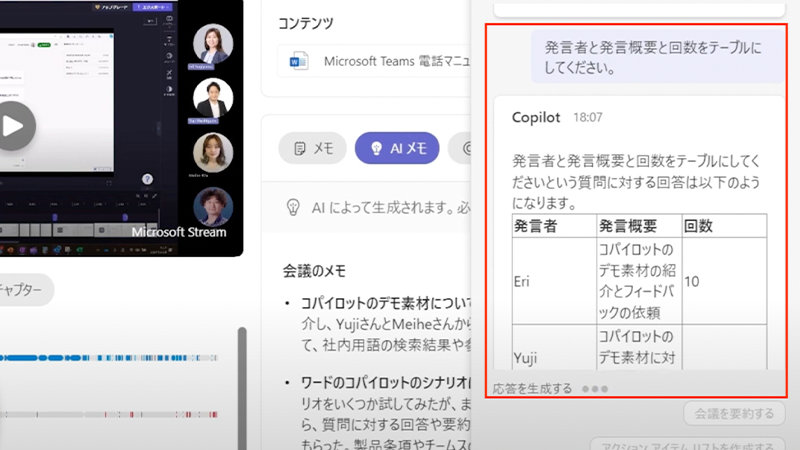Switch to the メモ tab
This screenshot has height=450, width=800.
[312, 149]
